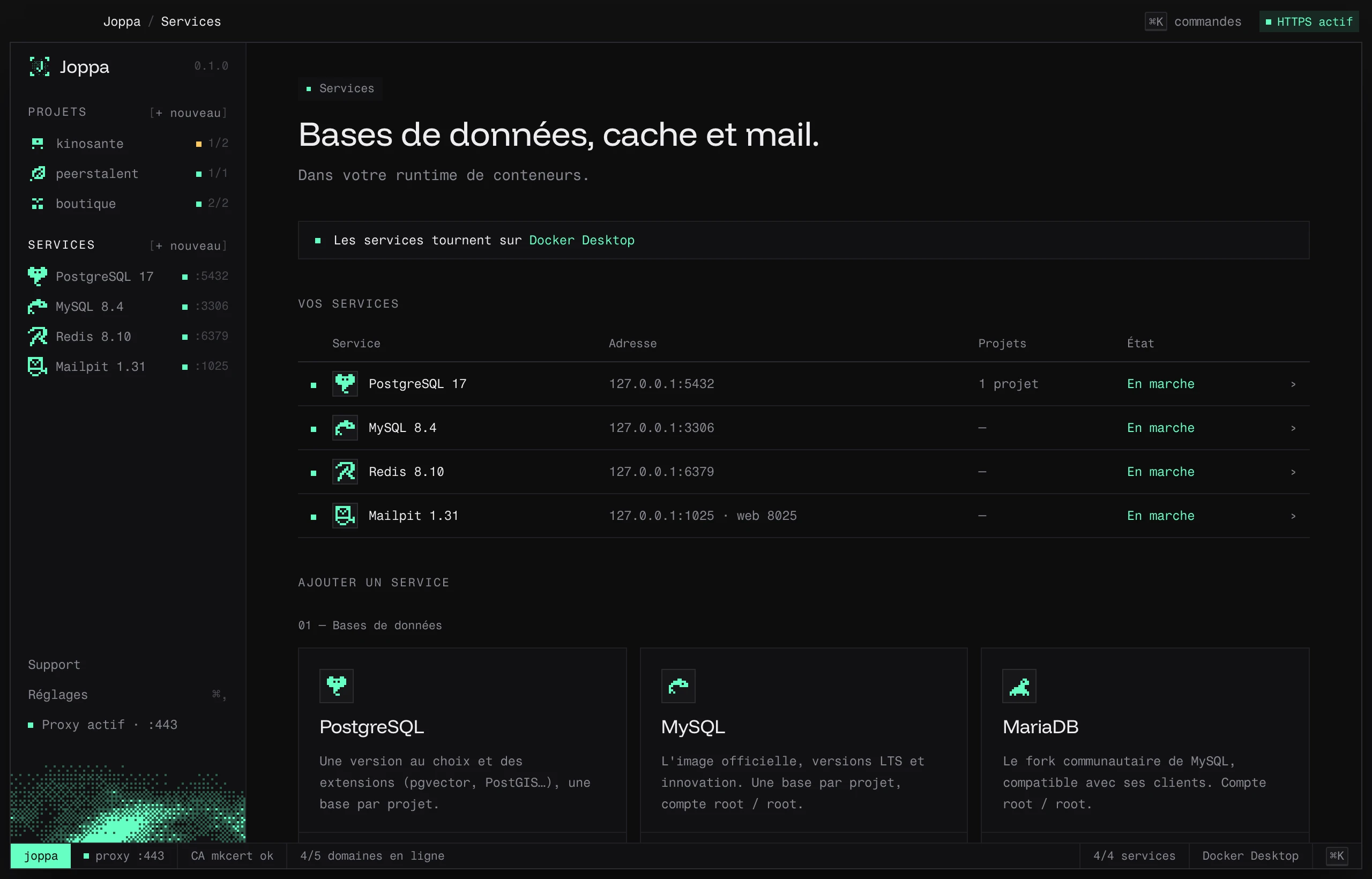The height and width of the screenshot is (879, 1372).
Task: Click the Redis 8.10 icon in the services table
Action: click(345, 472)
